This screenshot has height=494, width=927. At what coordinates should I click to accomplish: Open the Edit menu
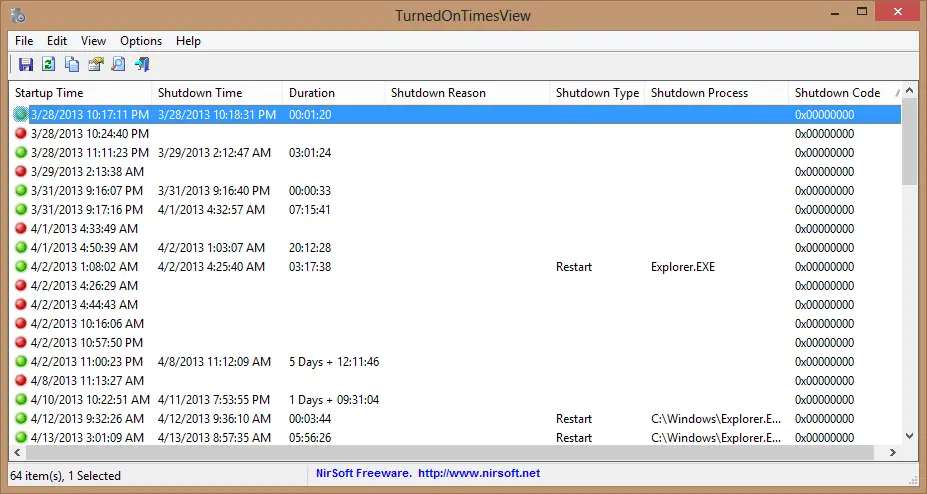[57, 41]
